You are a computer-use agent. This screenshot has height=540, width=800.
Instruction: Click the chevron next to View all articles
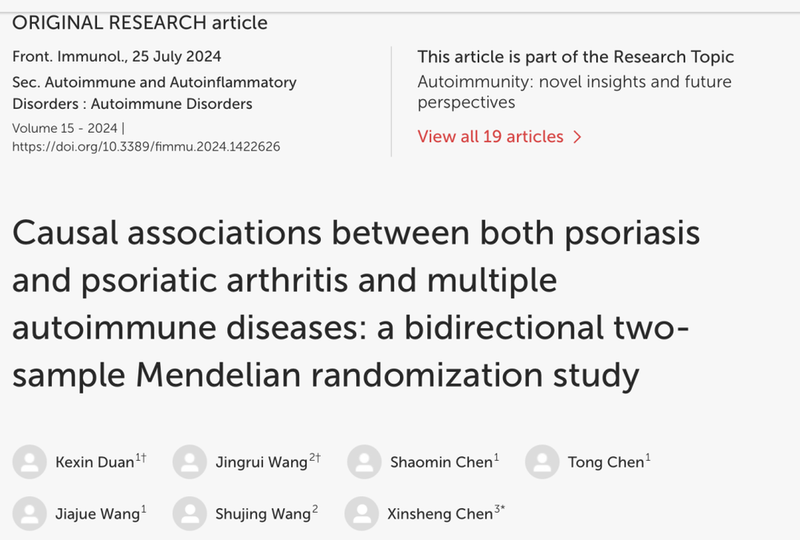pyautogui.click(x=577, y=137)
